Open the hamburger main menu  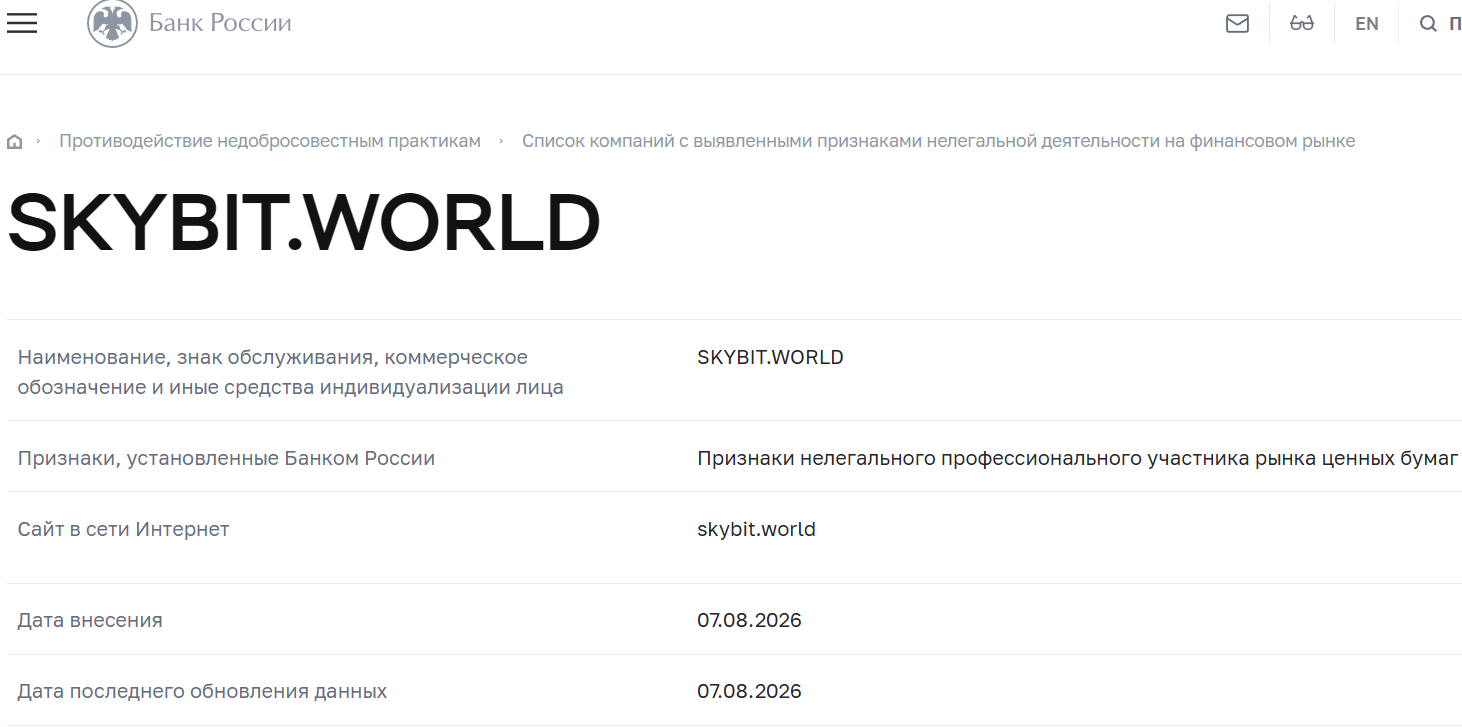pos(22,23)
